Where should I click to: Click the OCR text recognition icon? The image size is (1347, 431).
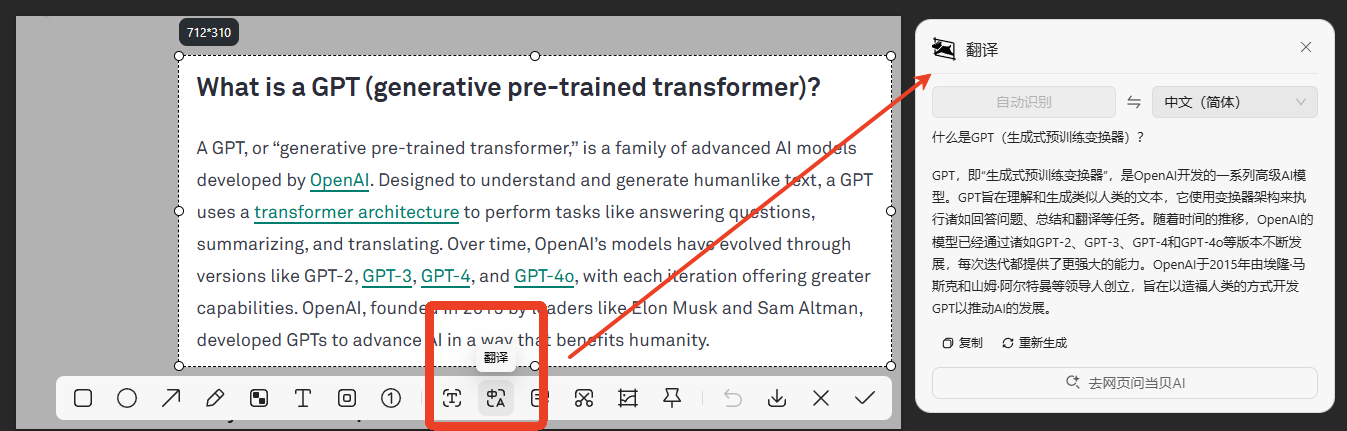tap(452, 399)
